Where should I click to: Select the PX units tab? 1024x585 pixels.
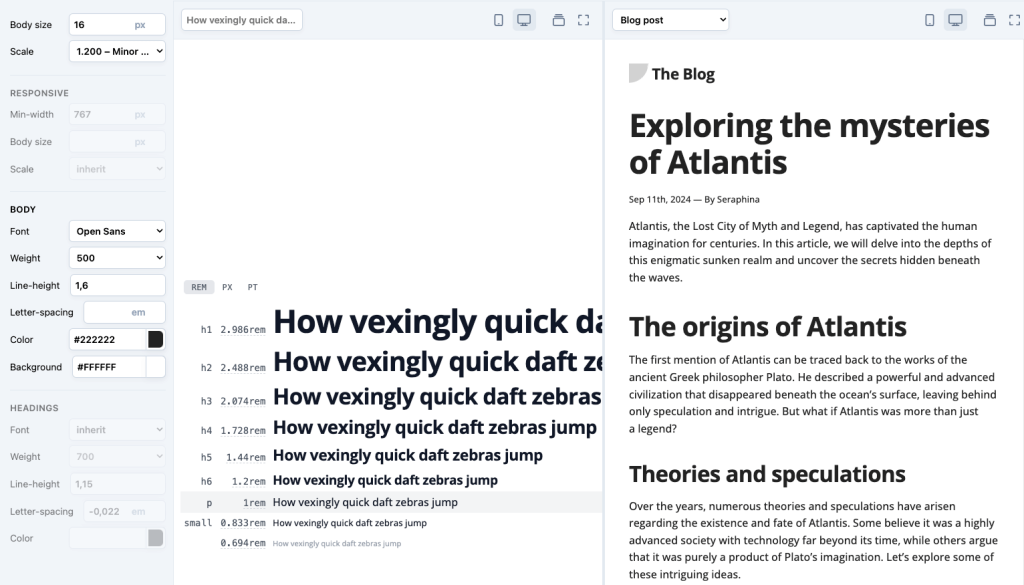point(227,287)
